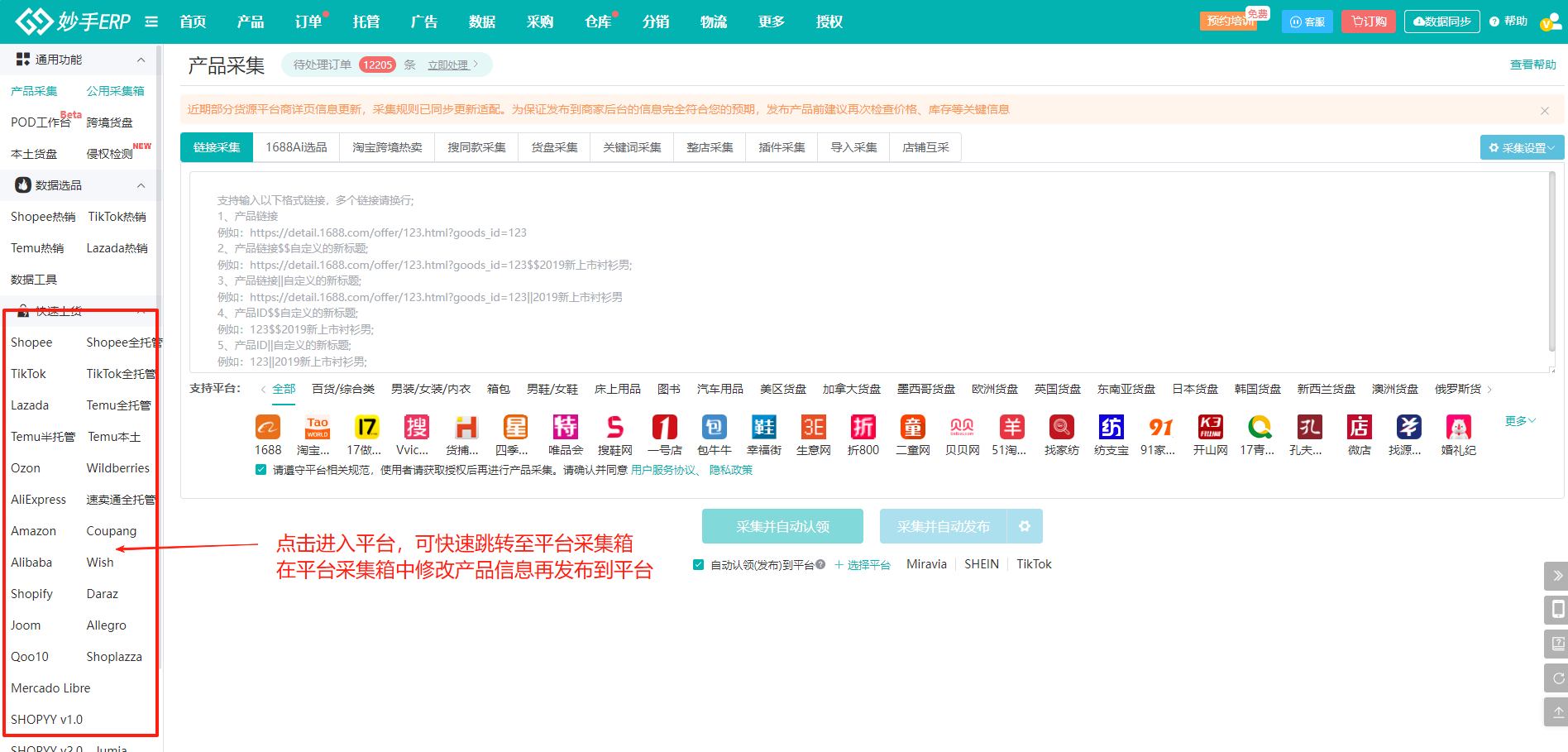1568x752 pixels.
Task: Click the 贝贝网 platform icon
Action: [963, 427]
